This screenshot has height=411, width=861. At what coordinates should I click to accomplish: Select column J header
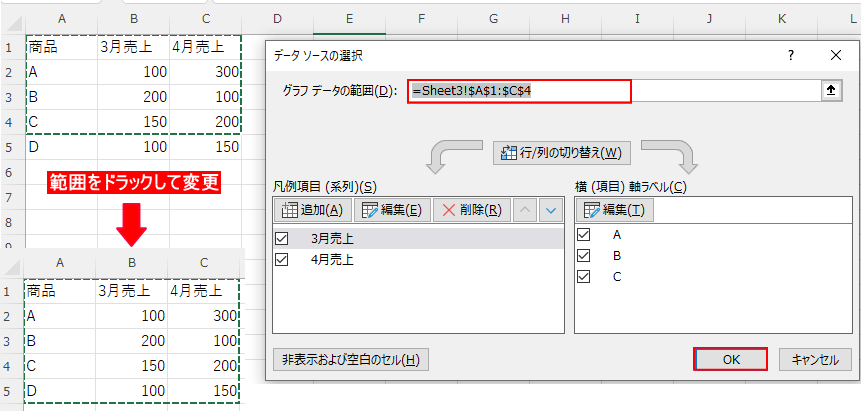[709, 19]
